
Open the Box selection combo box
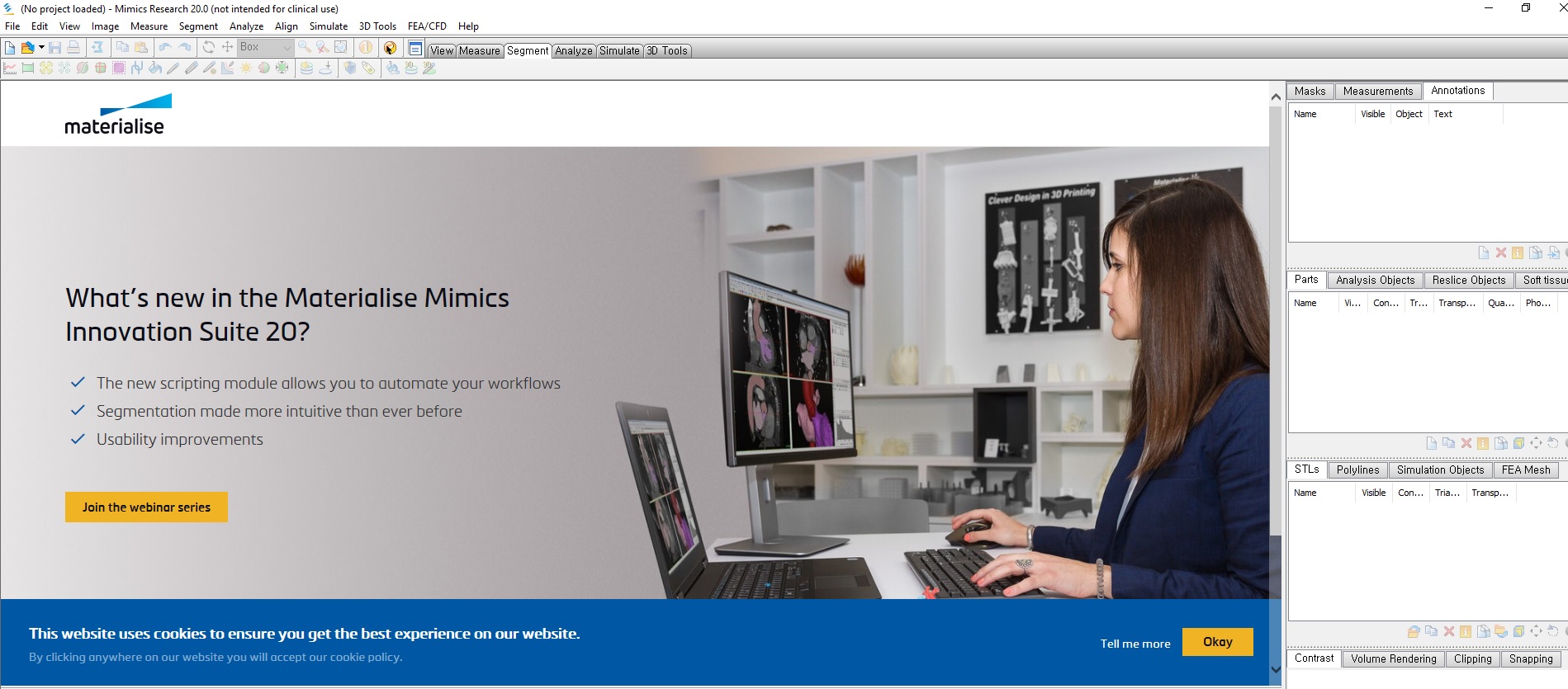point(265,48)
